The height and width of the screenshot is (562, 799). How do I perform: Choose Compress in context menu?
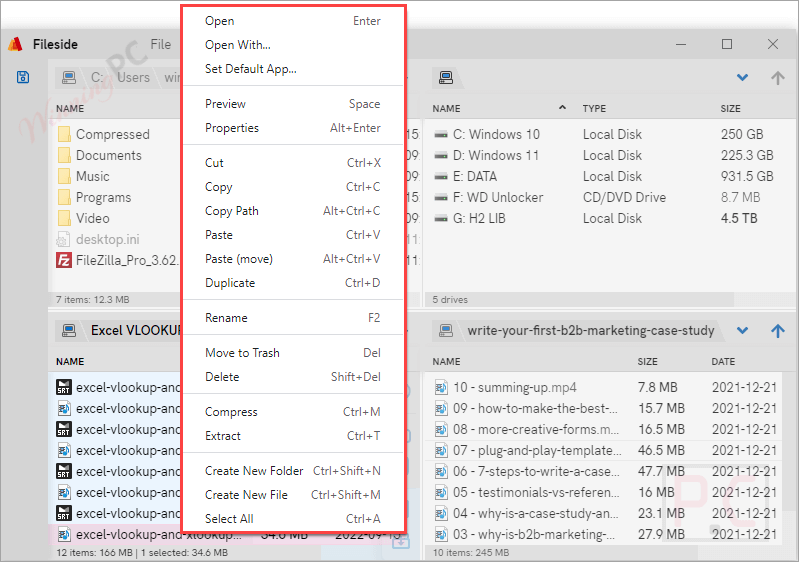tap(293, 412)
